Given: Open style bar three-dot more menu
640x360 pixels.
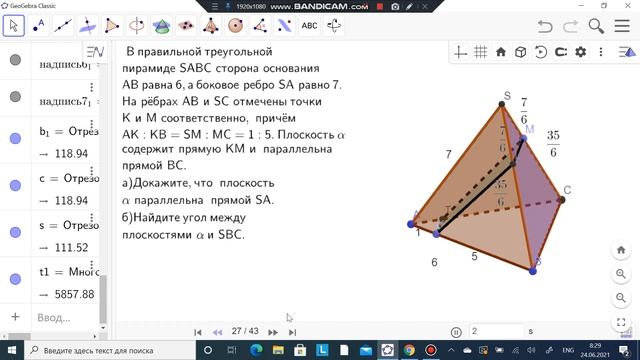Looking at the screenshot, I should click(x=601, y=52).
